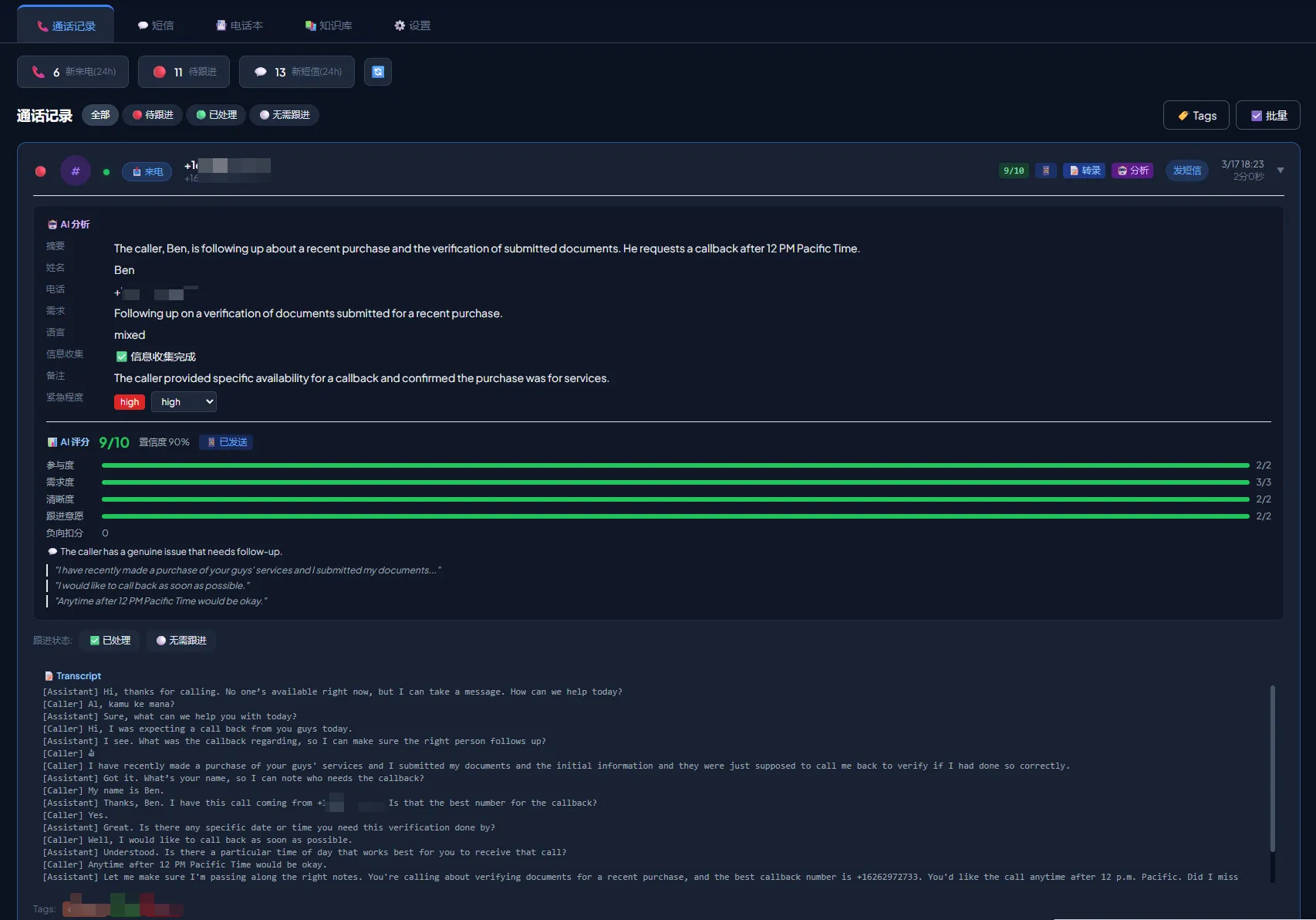This screenshot has width=1316, height=920.
Task: Click the small purple sent-status icon beside 9/10
Action: coord(1045,171)
